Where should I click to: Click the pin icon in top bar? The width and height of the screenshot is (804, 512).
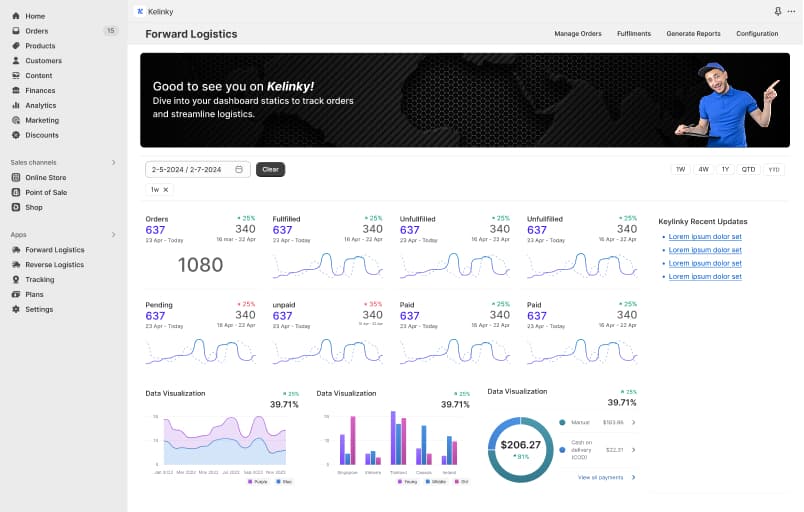778,11
